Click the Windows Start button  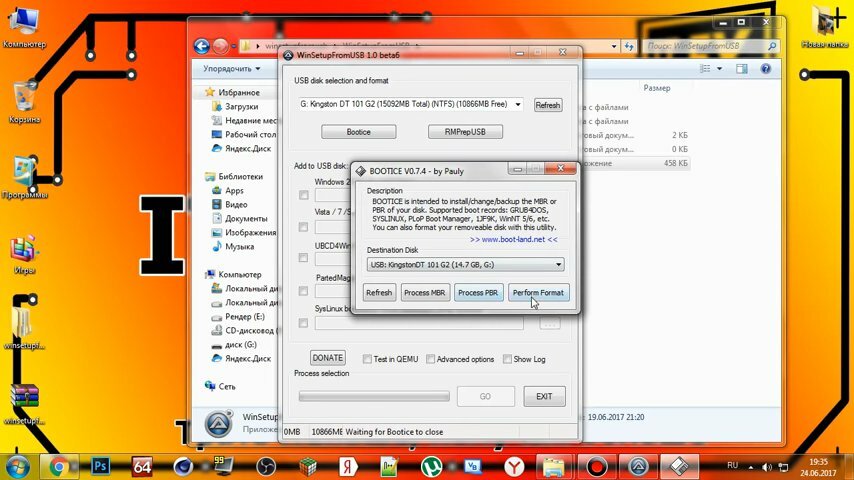click(17, 467)
